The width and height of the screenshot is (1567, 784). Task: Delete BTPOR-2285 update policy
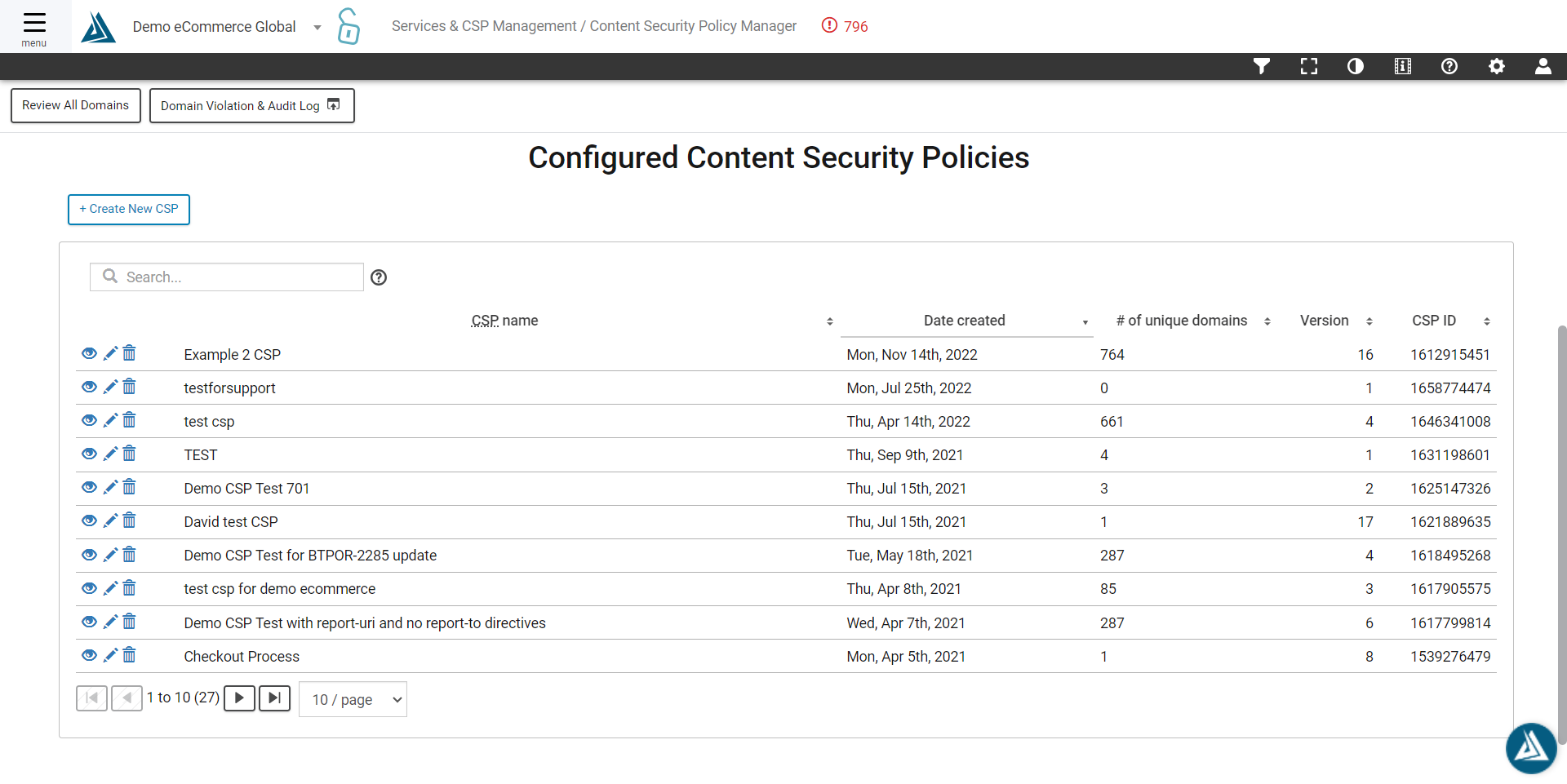click(129, 555)
